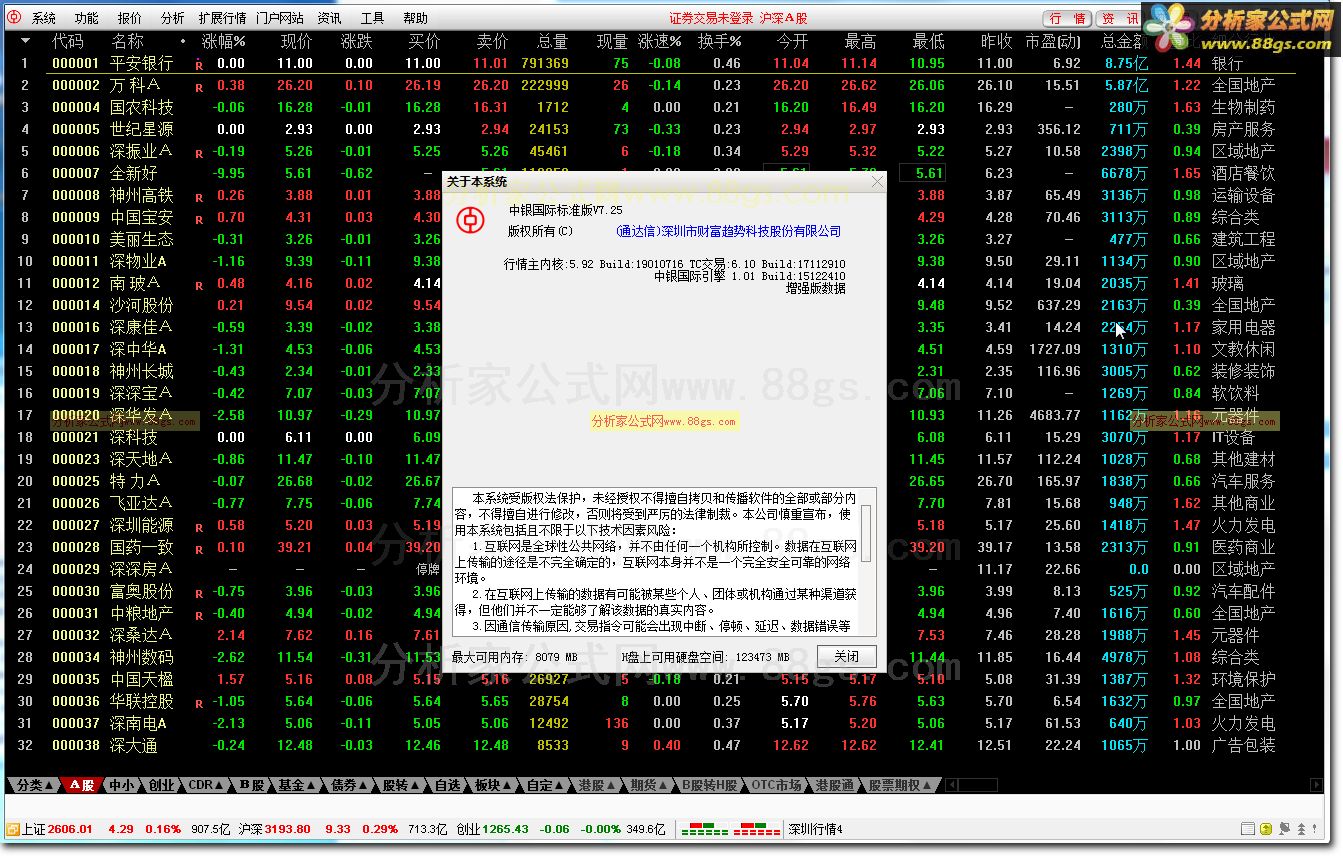Click the red application logo icon at top-left
This screenshot has height=856, width=1343.
pos(15,18)
